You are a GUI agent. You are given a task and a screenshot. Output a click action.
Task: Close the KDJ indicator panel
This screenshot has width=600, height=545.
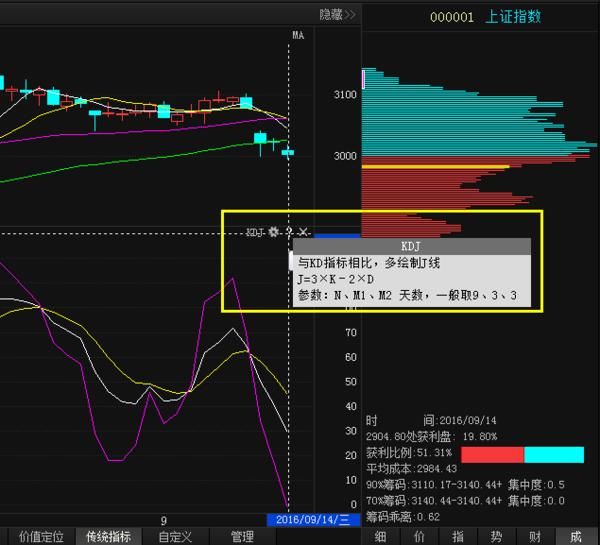point(304,232)
